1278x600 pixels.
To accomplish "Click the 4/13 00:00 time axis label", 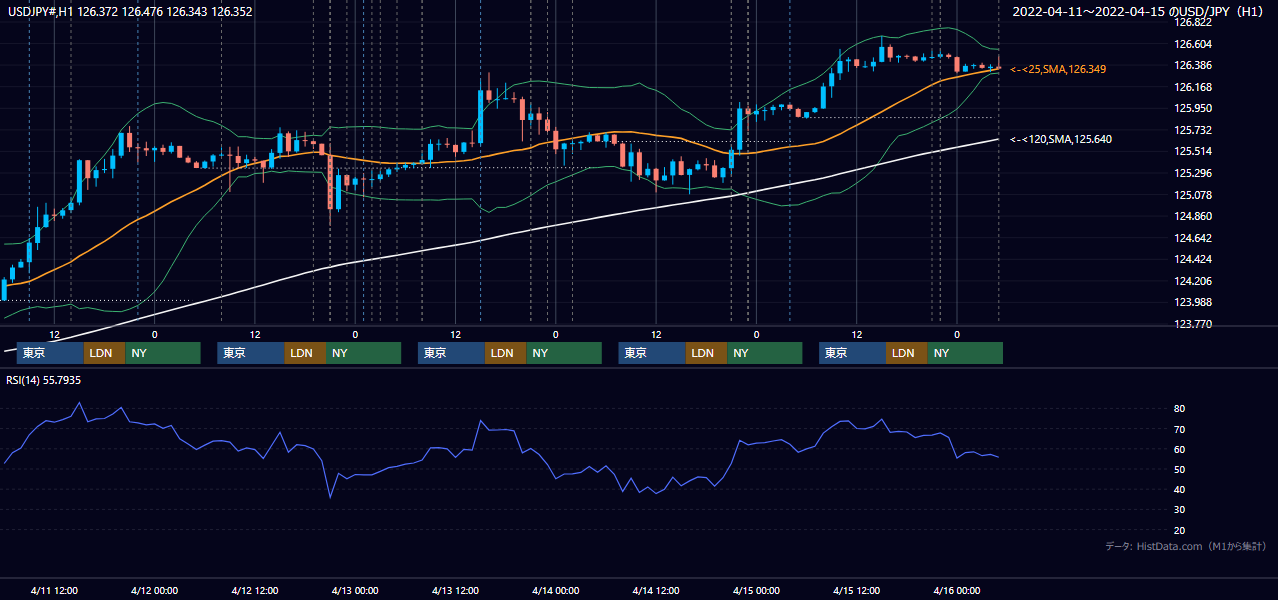I will (x=355, y=591).
